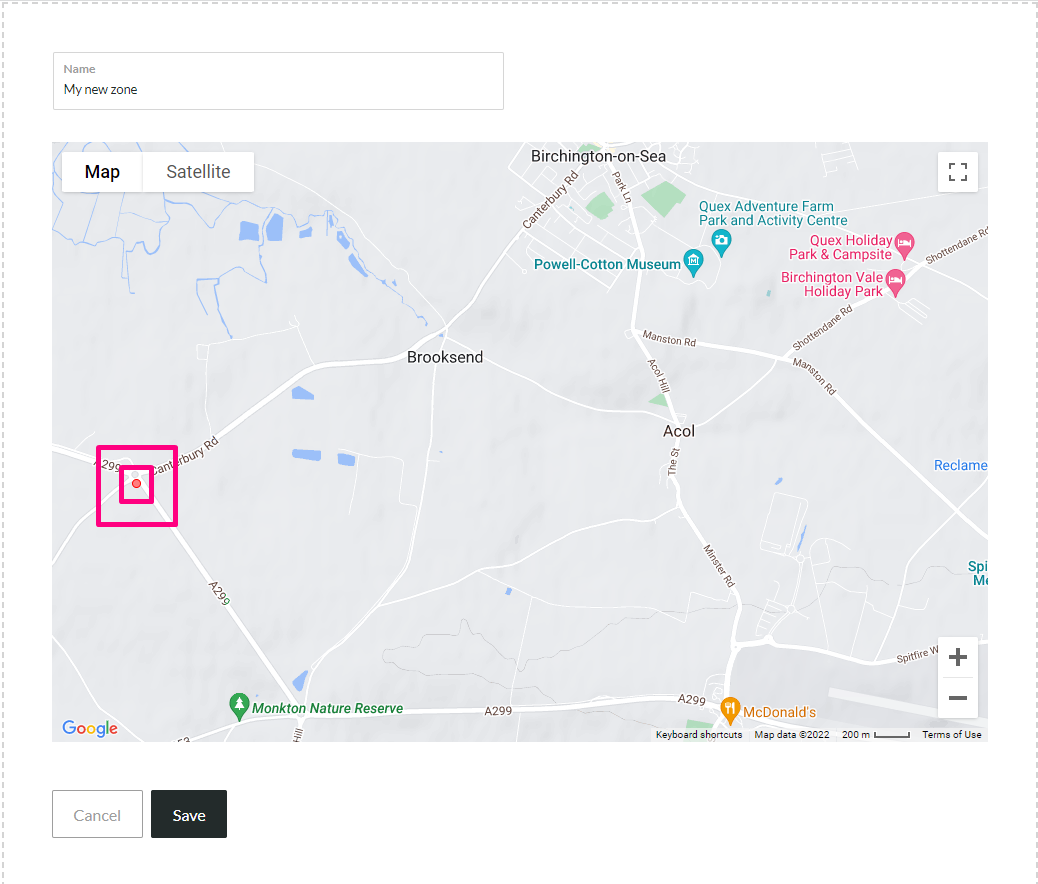Viewport: 1038px width, 884px height.
Task: Open the Terms of Use link
Action: click(x=951, y=734)
